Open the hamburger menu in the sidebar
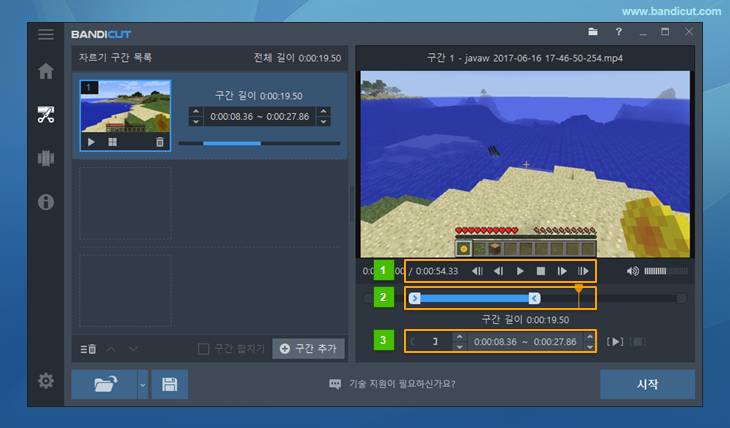730x428 pixels. 46,34
